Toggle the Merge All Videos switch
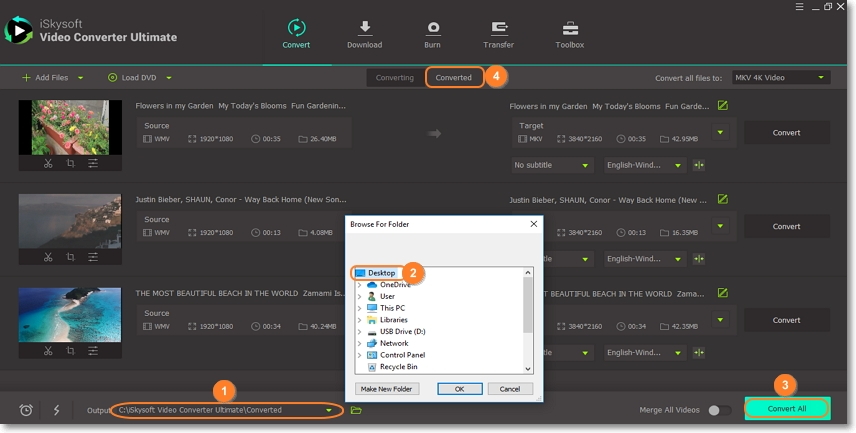This screenshot has height=433, width=856. click(x=714, y=410)
